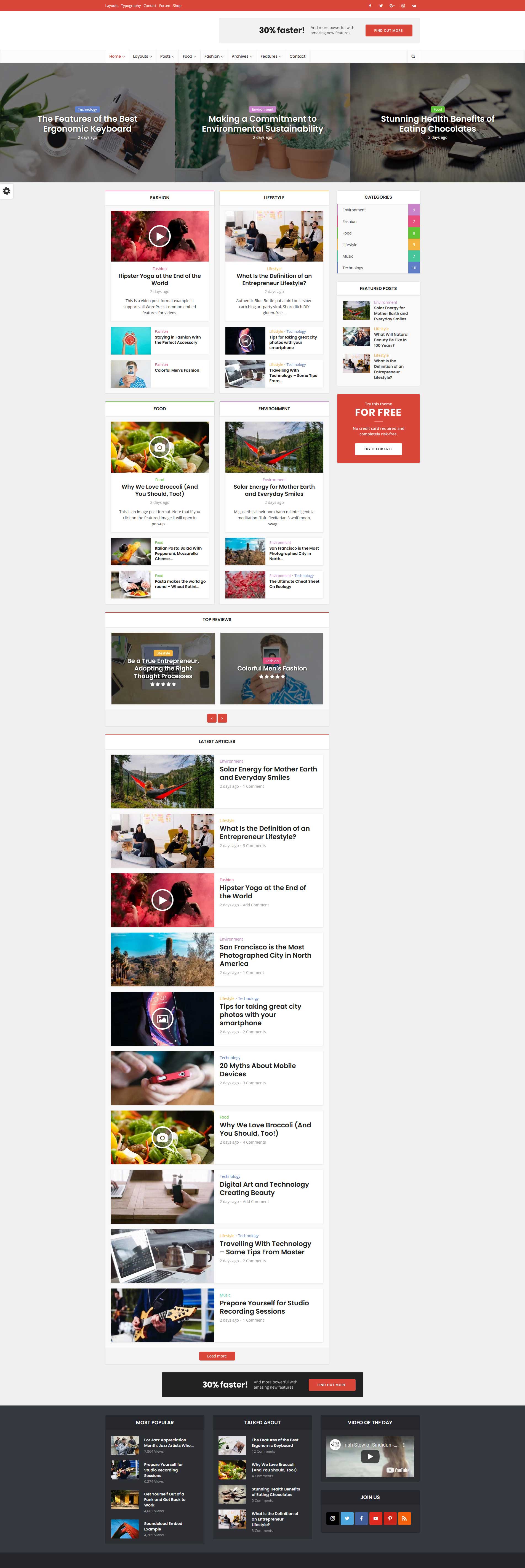This screenshot has height=1568, width=525.
Task: Open the 20 Myths About Mobile Devices thumbnail
Action: 162,1078
